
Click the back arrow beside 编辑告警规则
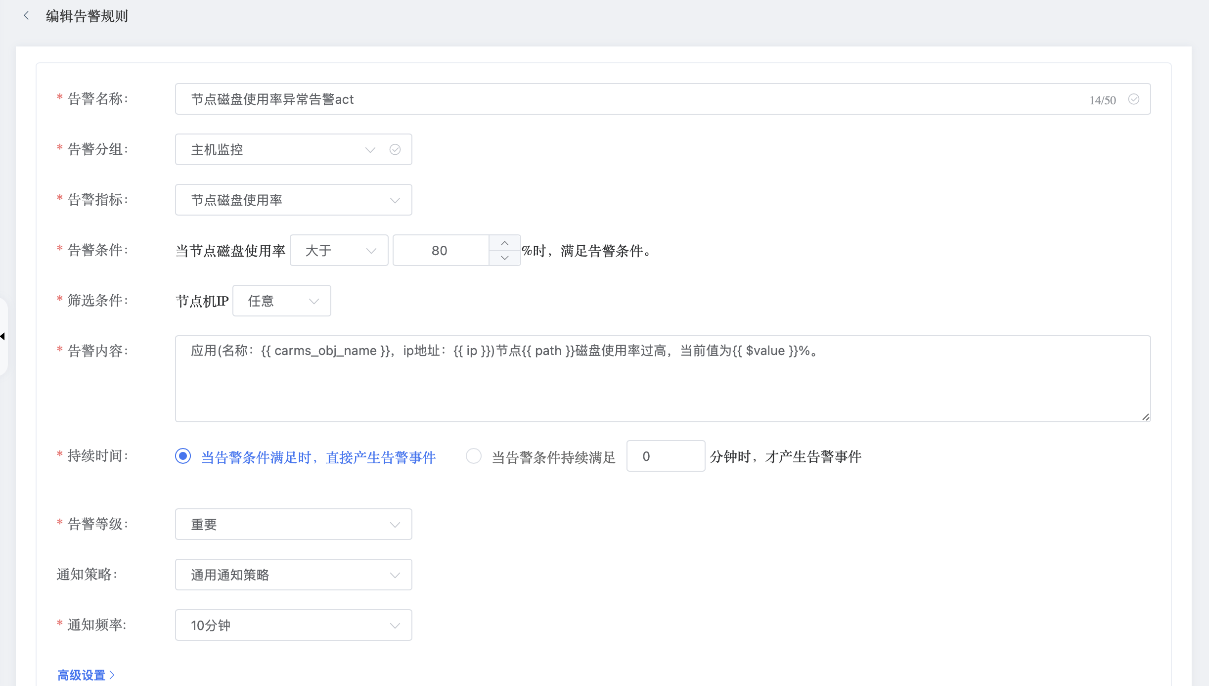point(26,16)
